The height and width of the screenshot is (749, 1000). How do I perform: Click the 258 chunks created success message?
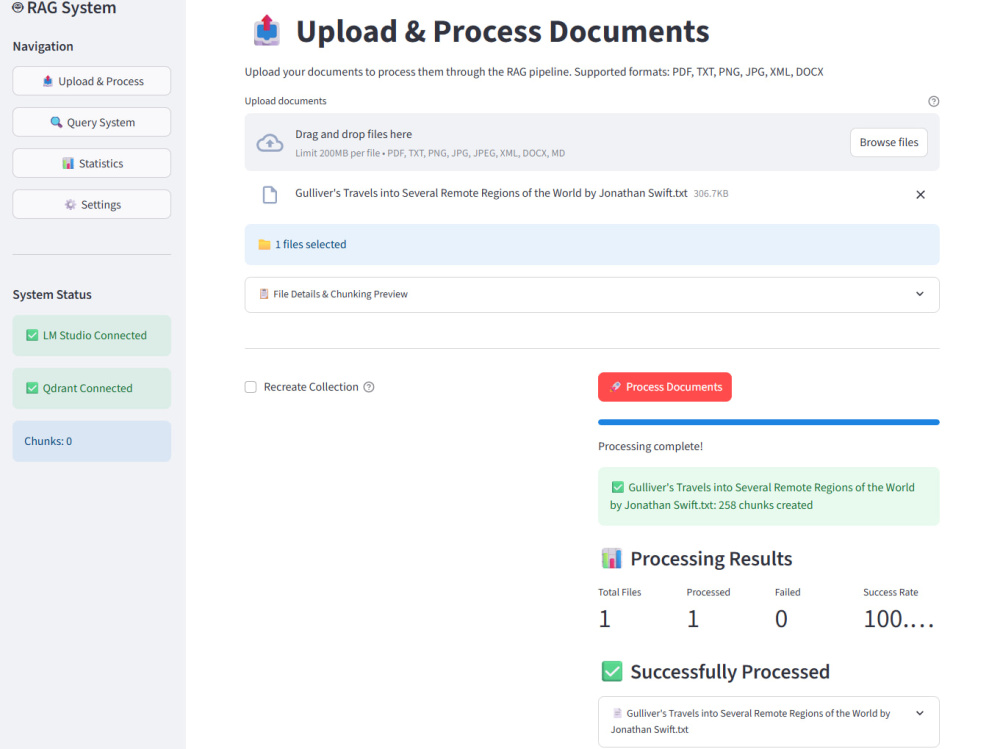pos(768,496)
